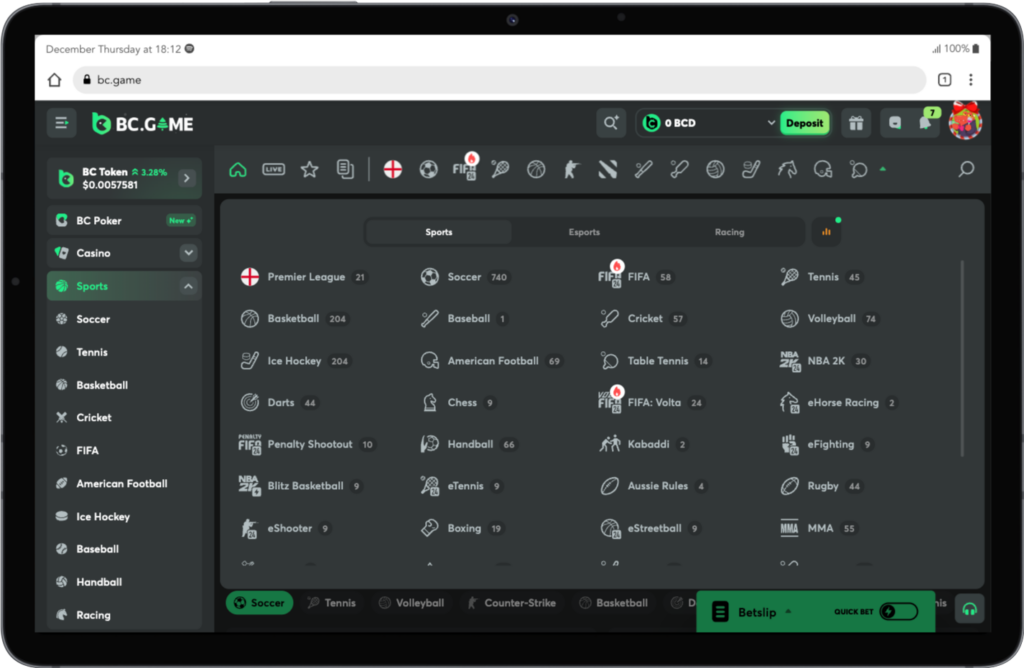Focus the bc.game address bar
Screen dimensions: 1024x668
click(500, 80)
